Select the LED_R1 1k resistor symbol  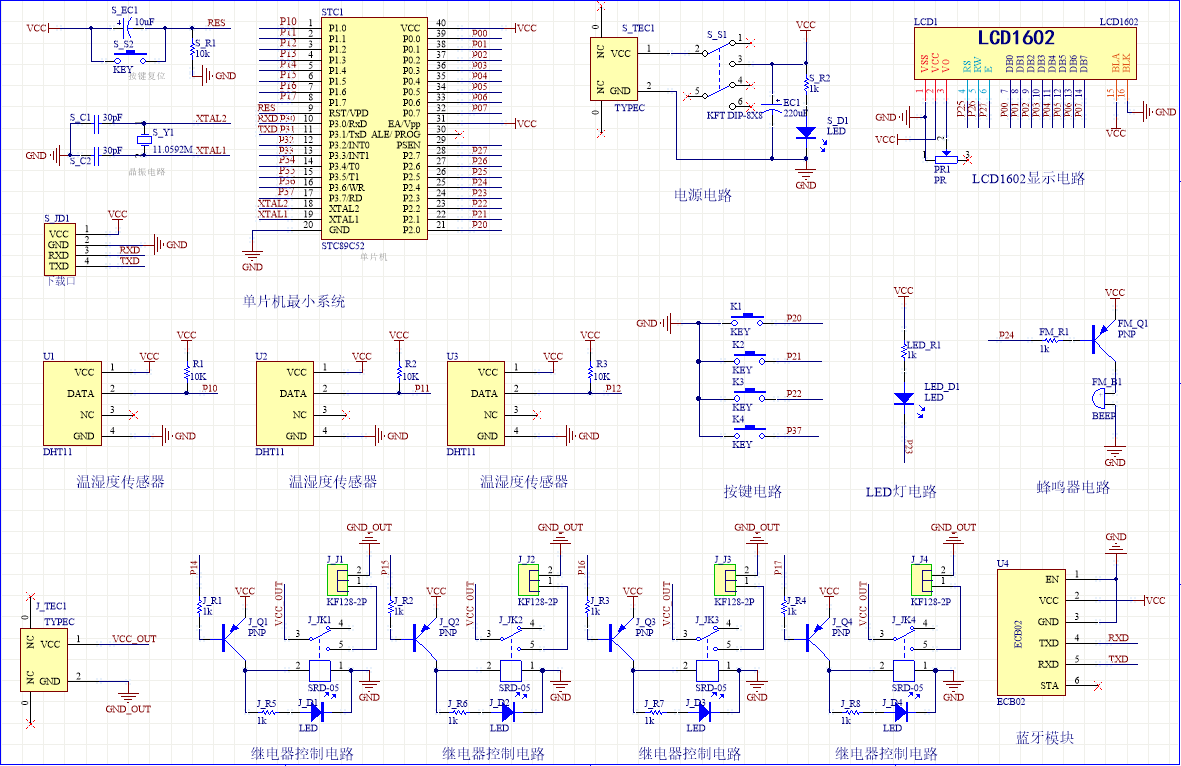904,350
